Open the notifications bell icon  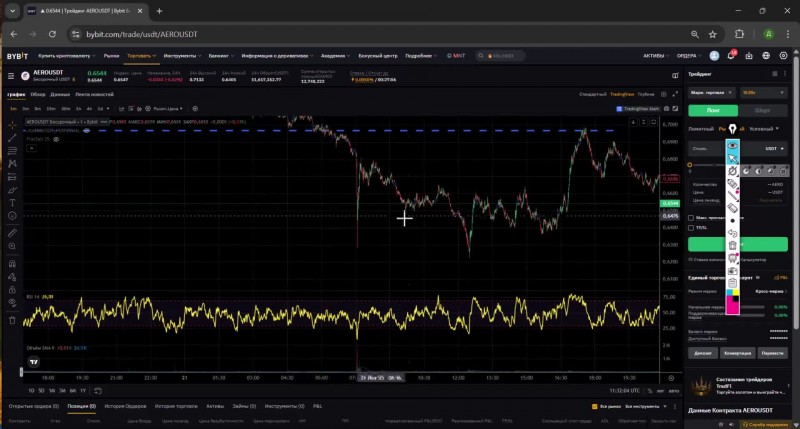(730, 56)
